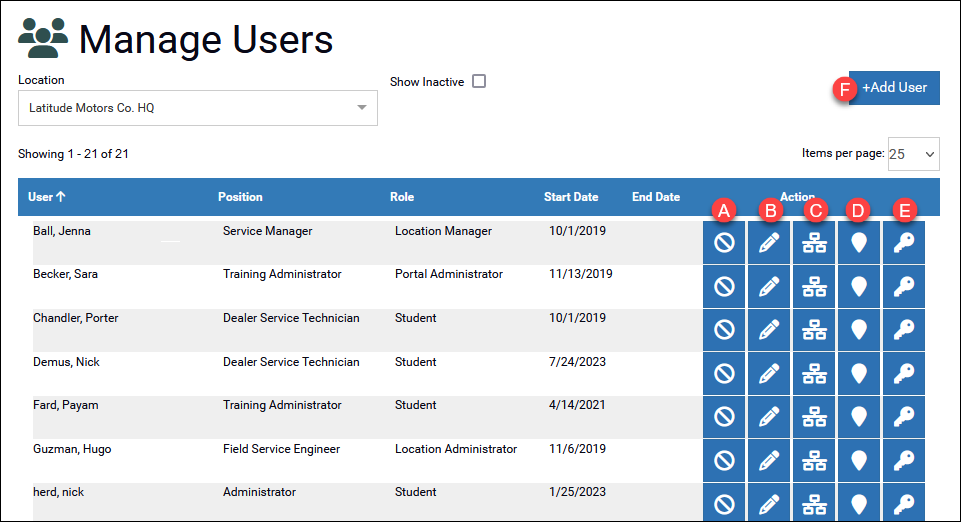The width and height of the screenshot is (961, 522).
Task: Click the +Add User button
Action: [894, 88]
